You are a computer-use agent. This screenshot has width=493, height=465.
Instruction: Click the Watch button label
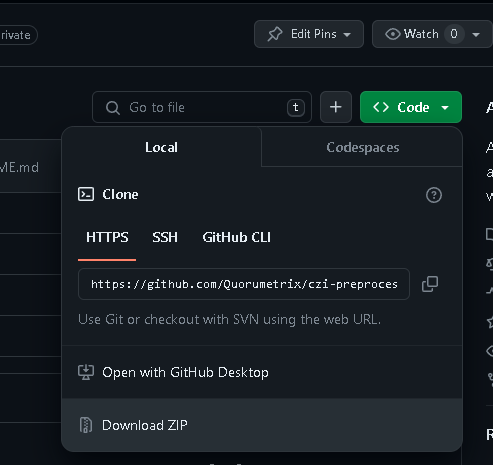pos(421,34)
